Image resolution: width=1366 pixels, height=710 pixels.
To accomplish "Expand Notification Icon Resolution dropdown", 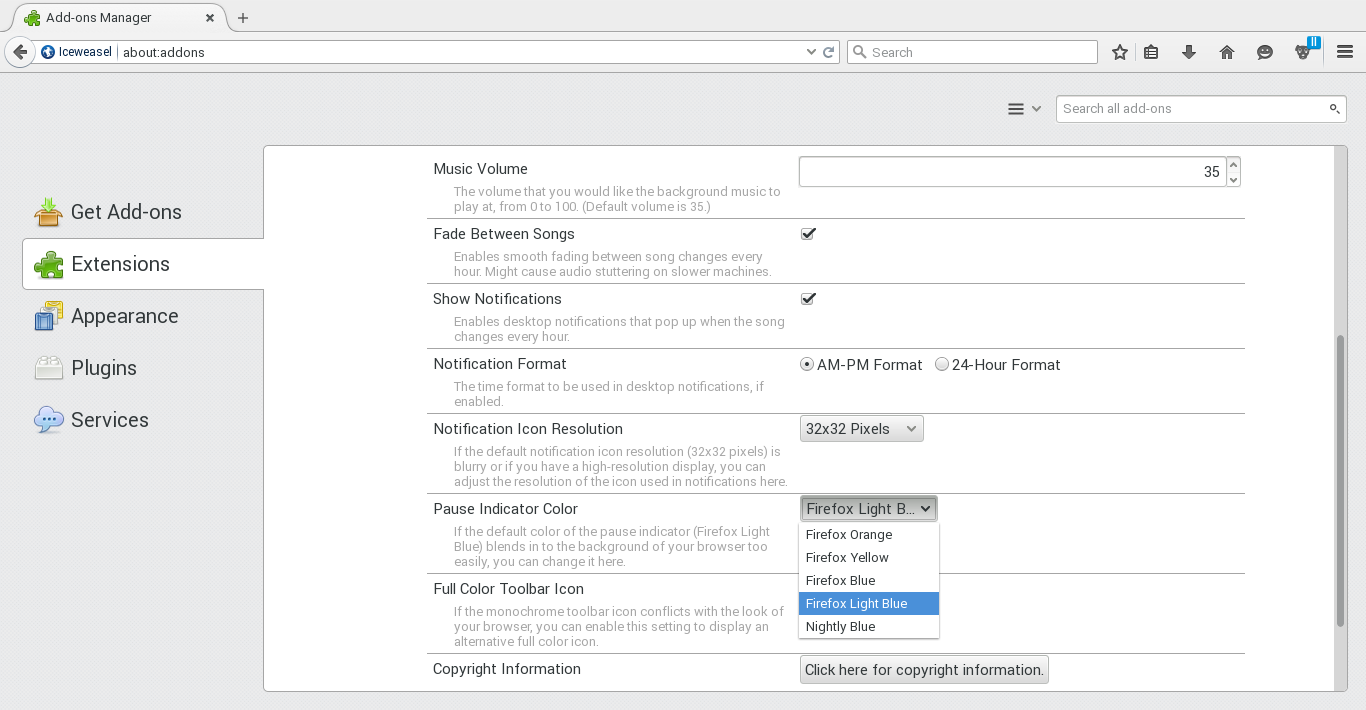I will pos(861,429).
